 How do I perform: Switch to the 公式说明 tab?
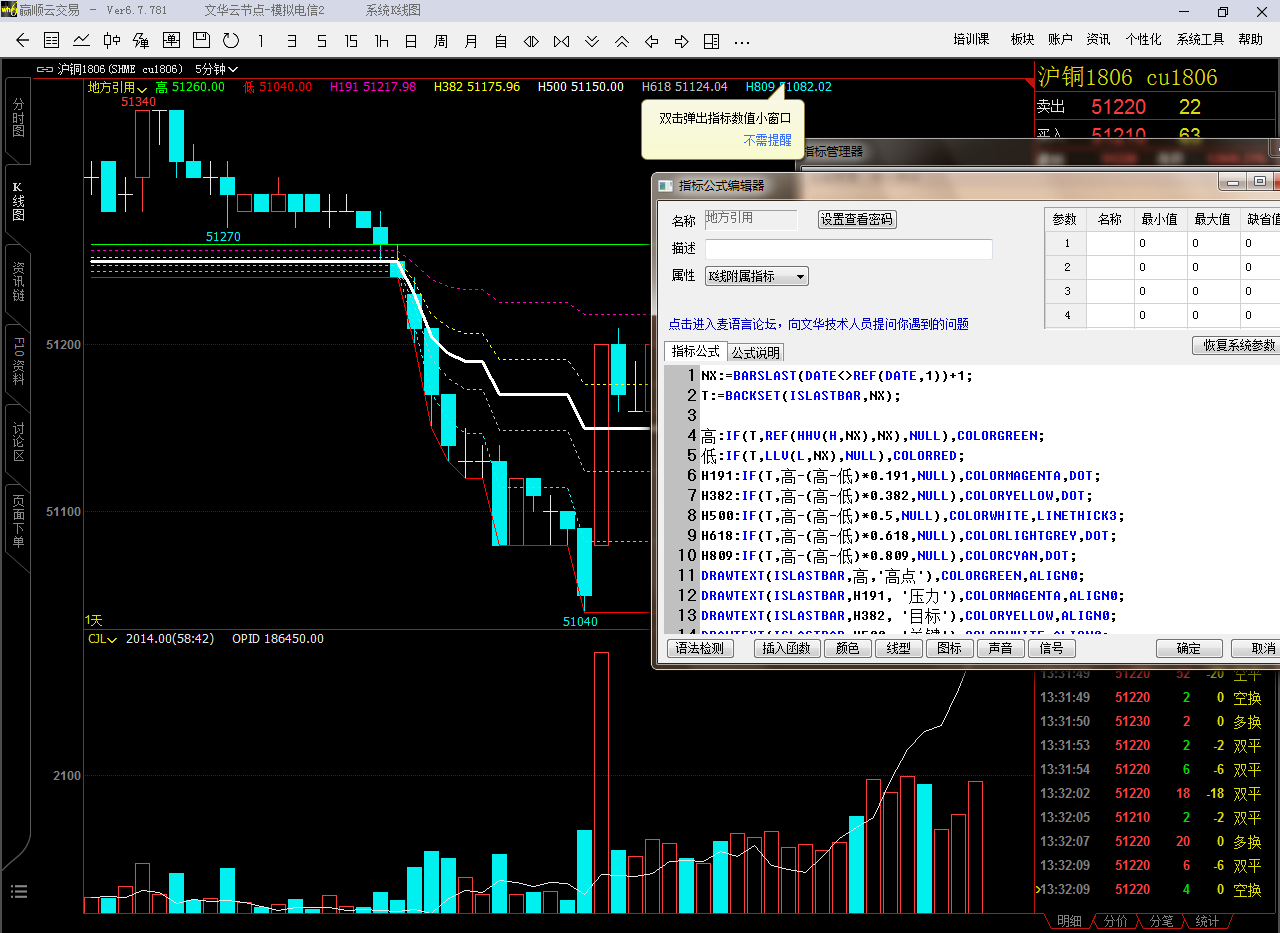pyautogui.click(x=755, y=352)
